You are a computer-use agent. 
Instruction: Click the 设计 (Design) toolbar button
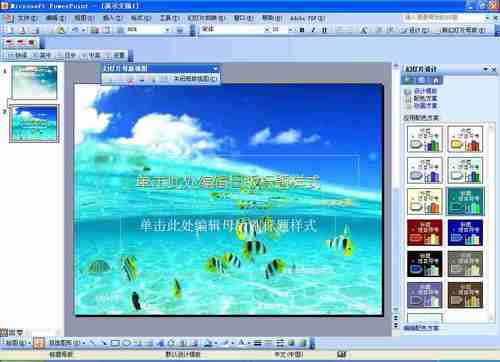416,30
